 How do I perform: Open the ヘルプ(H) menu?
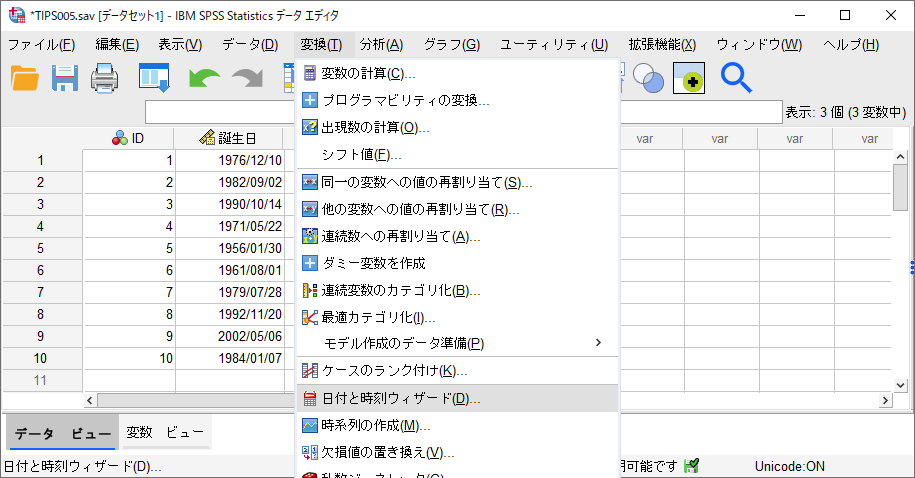click(851, 45)
